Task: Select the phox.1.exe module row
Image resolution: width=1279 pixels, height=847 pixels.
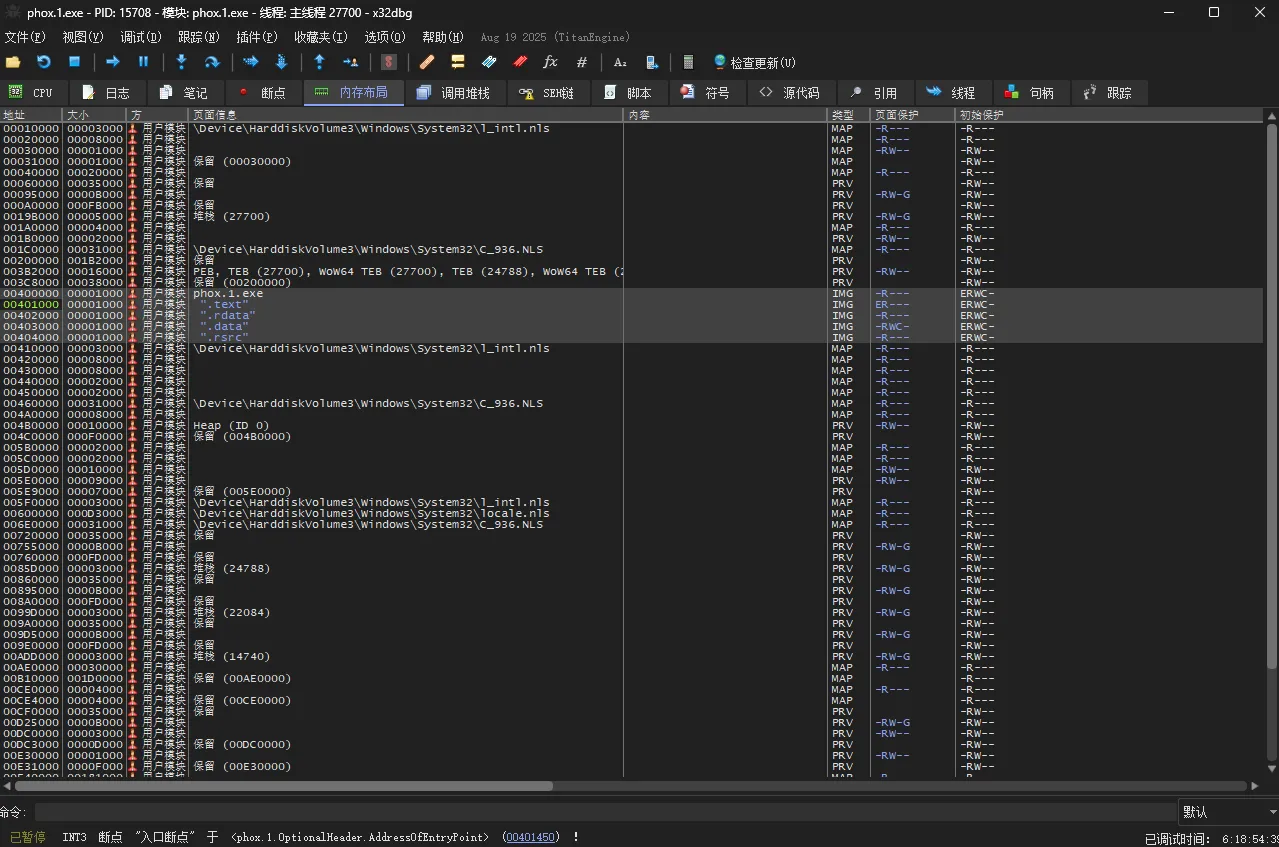Action: tap(631, 293)
